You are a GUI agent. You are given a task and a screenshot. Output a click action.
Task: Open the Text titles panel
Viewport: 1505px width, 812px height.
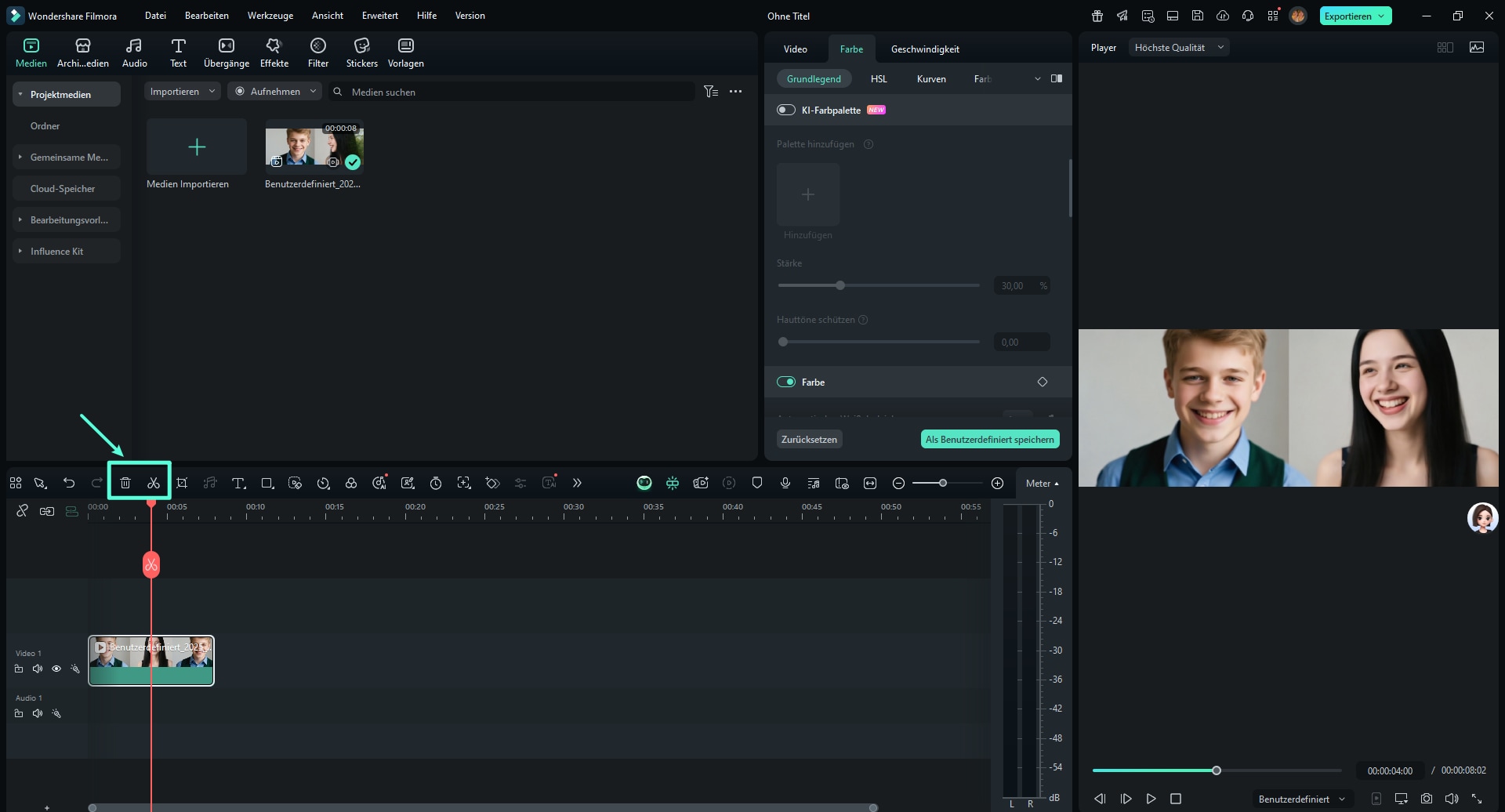pos(179,53)
